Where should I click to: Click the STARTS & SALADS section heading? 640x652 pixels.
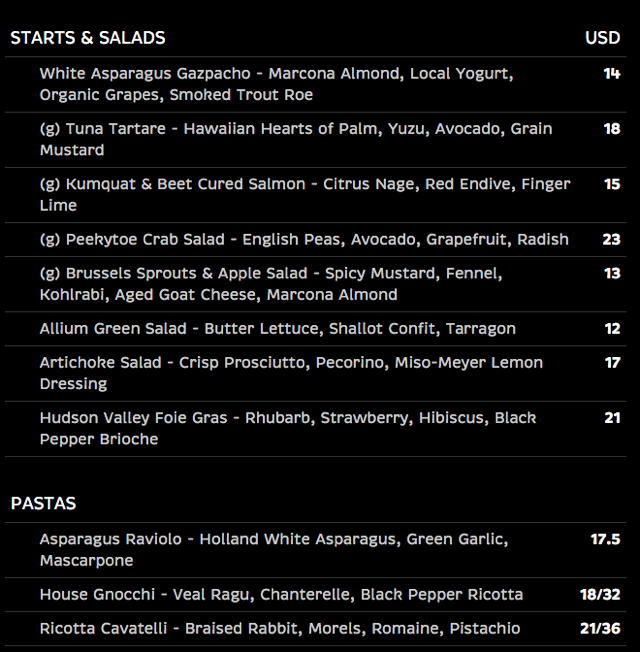88,38
